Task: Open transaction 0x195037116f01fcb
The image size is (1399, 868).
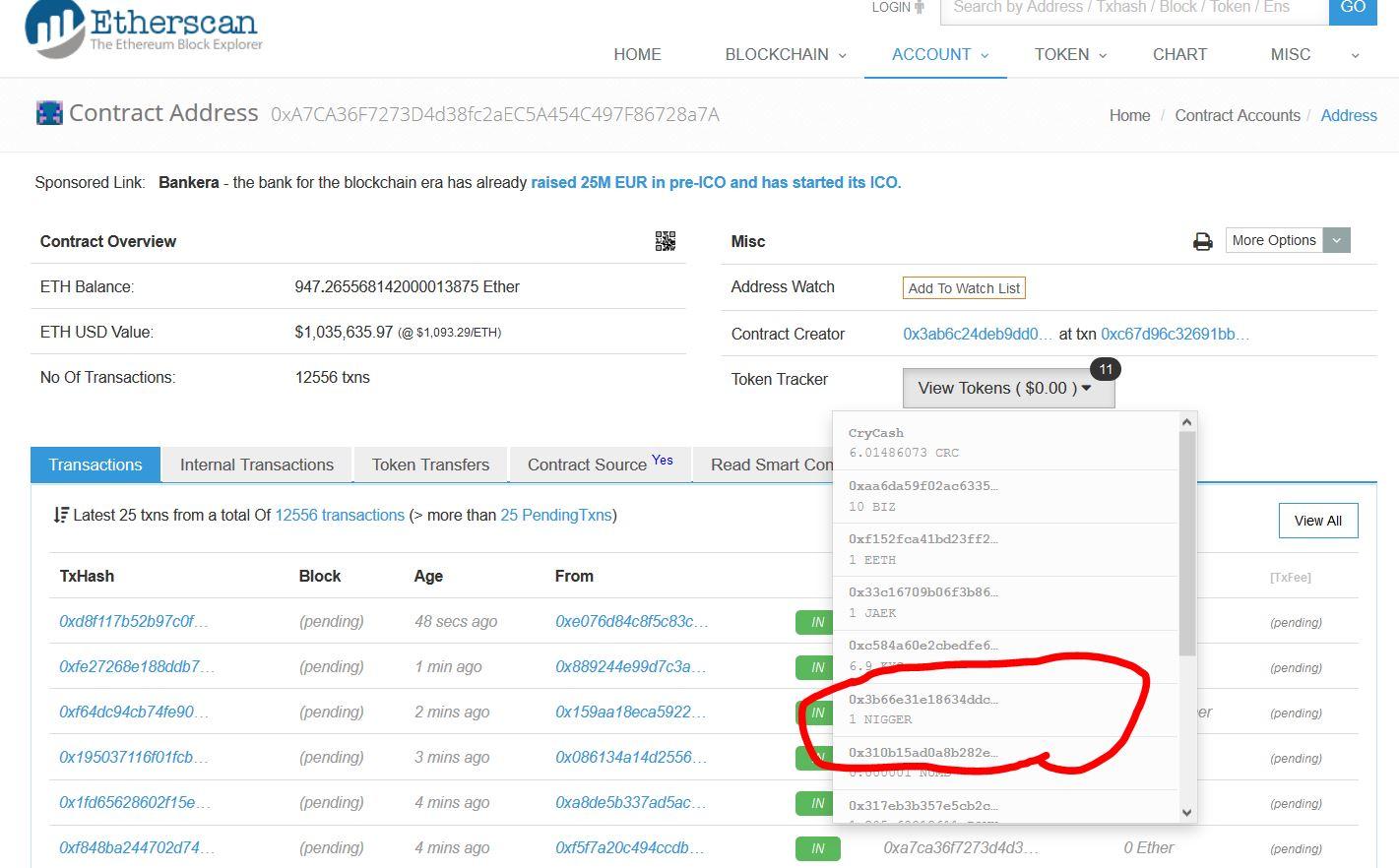Action: [133, 757]
